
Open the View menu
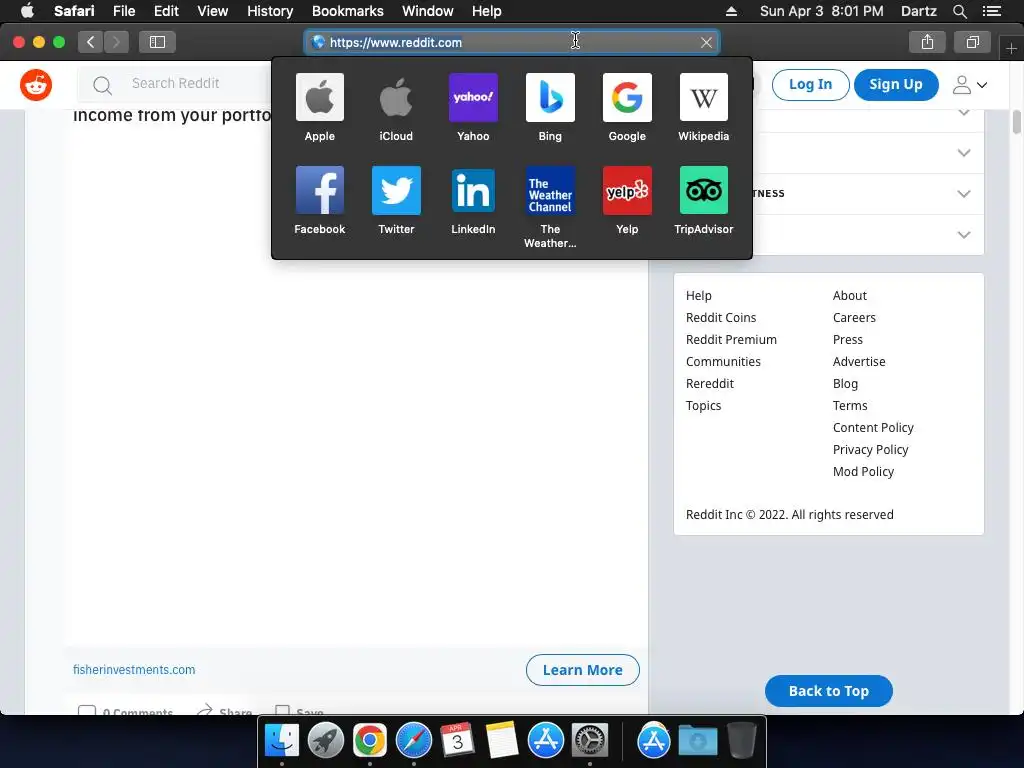click(213, 11)
